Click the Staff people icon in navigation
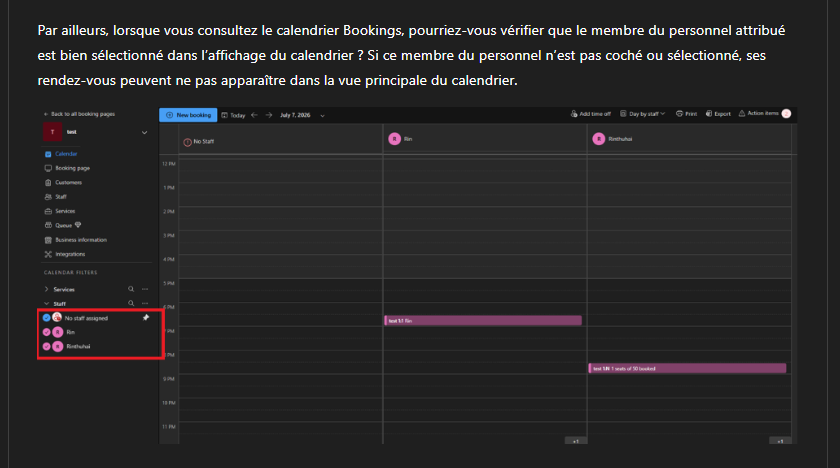840x468 pixels. [48, 197]
